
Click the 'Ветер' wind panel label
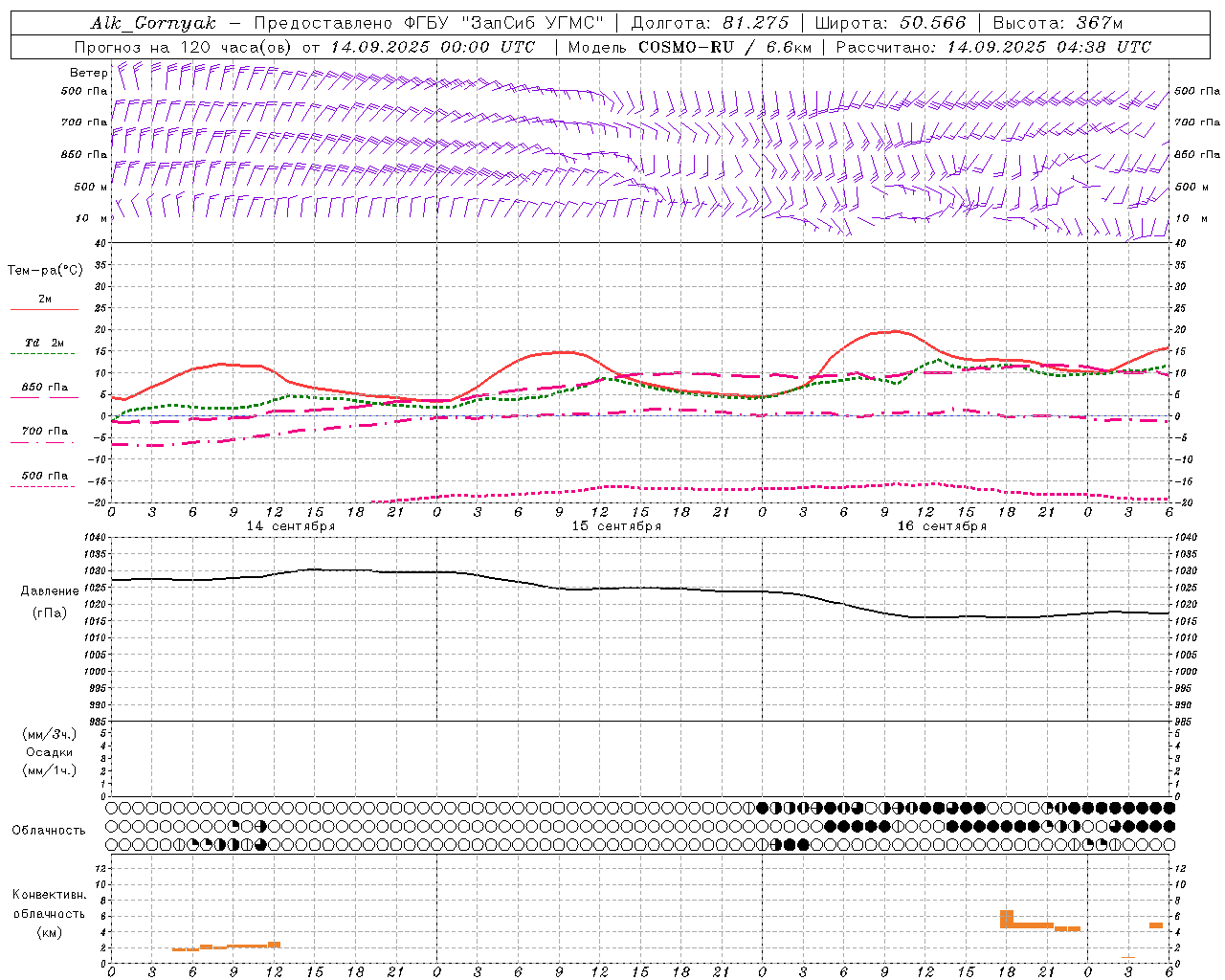tap(89, 73)
